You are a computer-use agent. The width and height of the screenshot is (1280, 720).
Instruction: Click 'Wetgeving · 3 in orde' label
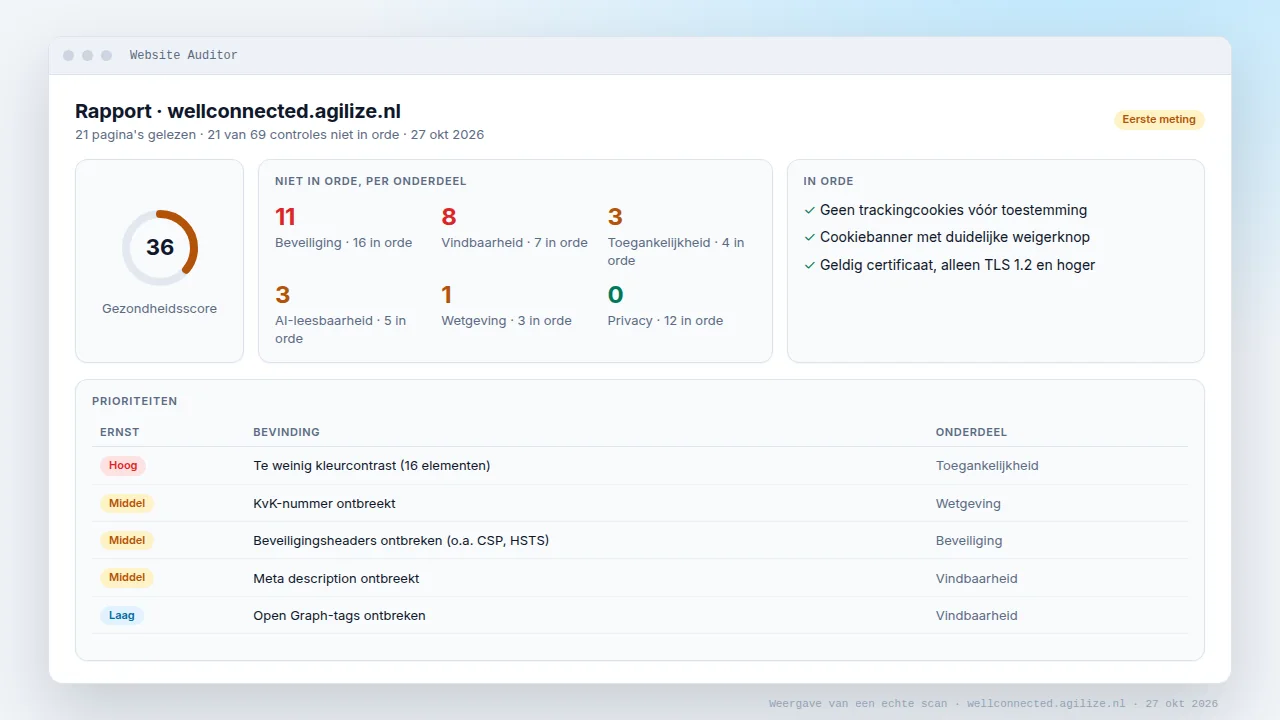[x=506, y=321]
